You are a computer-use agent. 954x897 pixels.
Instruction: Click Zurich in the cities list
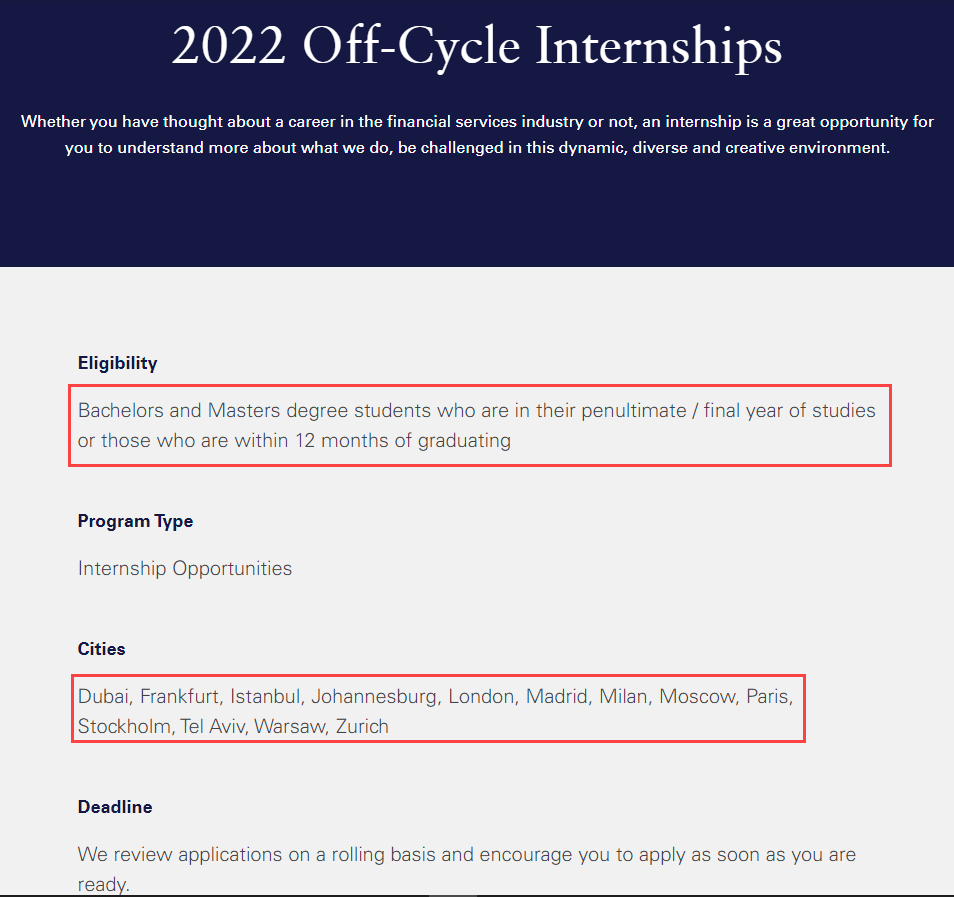[x=362, y=727]
